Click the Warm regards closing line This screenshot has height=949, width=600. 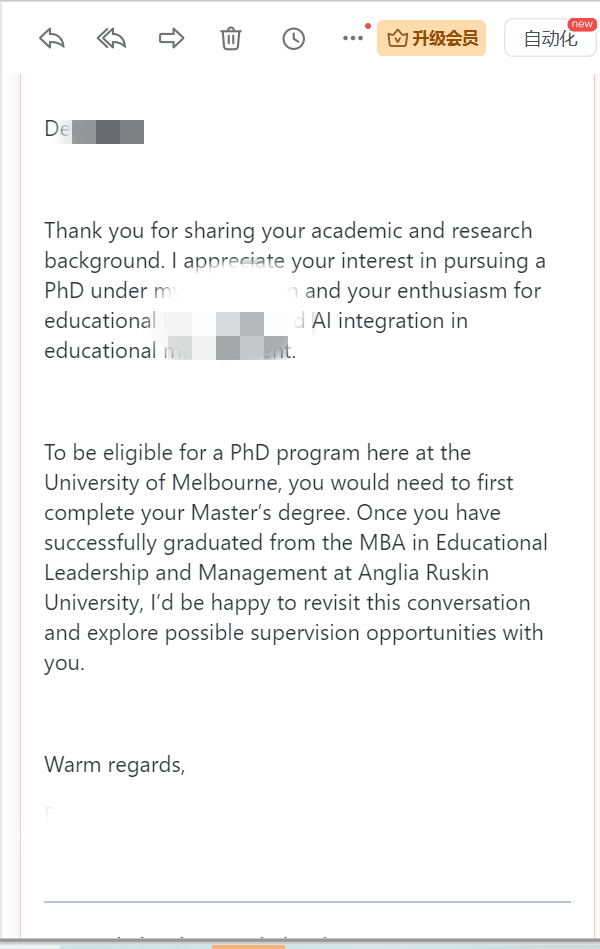pyautogui.click(x=114, y=765)
